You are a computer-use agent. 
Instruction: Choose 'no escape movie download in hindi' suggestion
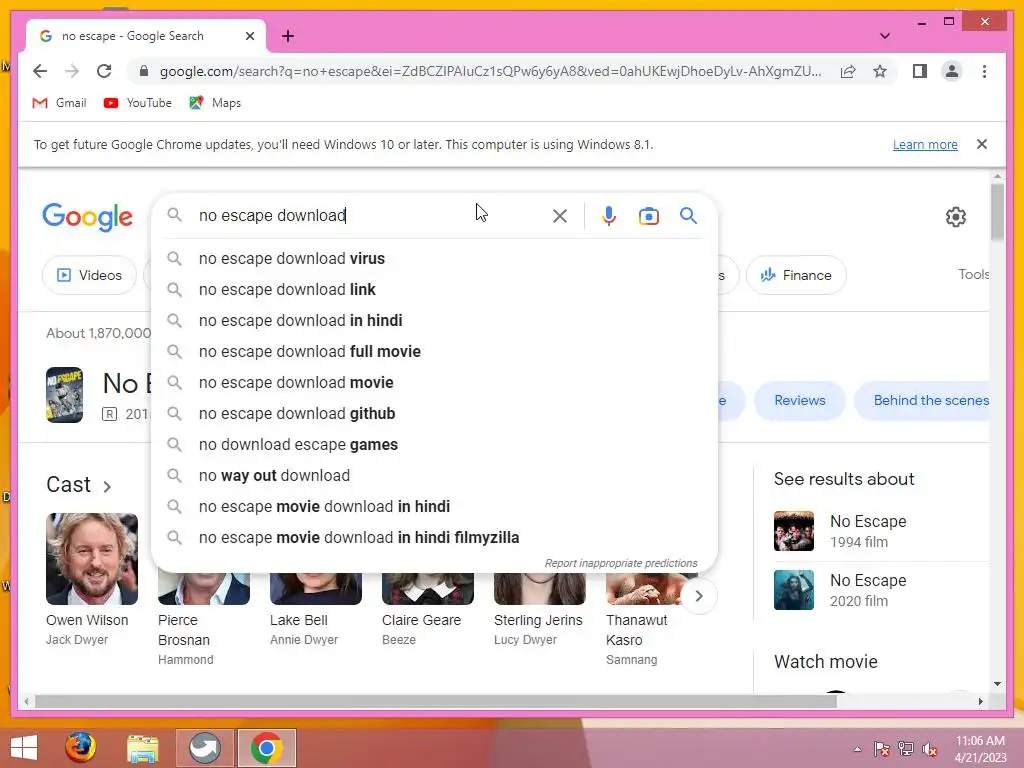click(434, 507)
